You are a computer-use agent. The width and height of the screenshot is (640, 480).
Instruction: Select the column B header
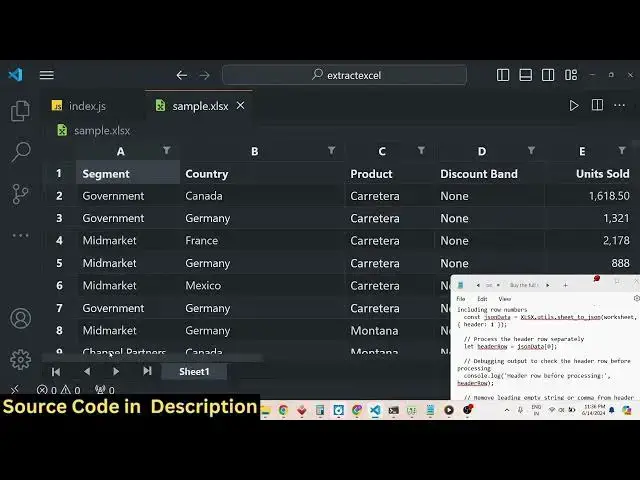click(254, 151)
